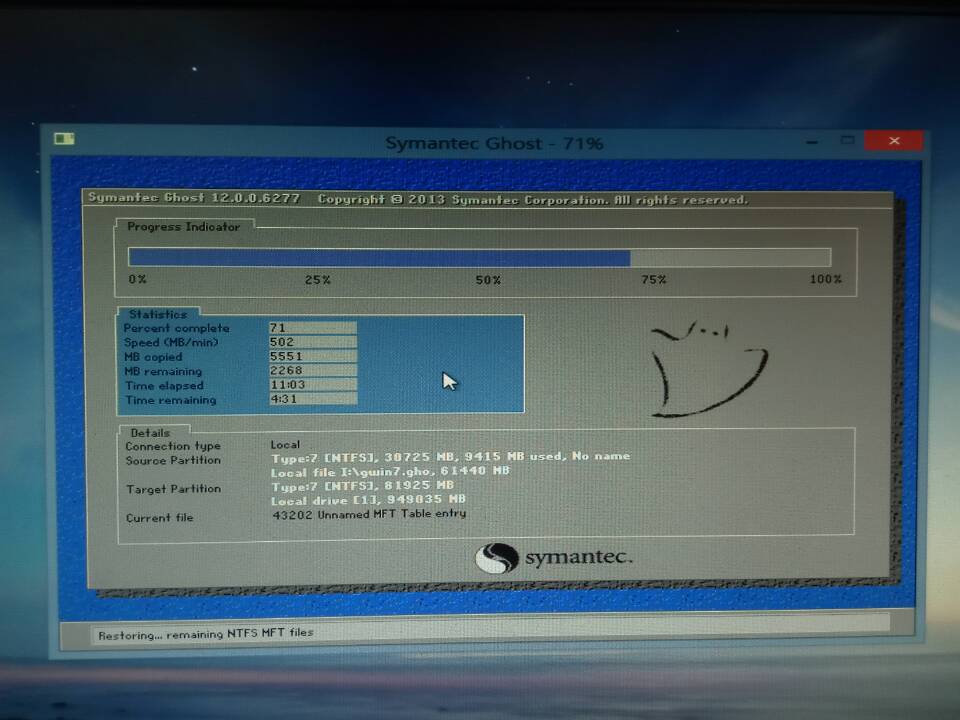
Task: Click the MB remaining value 2268
Action: [x=313, y=370]
